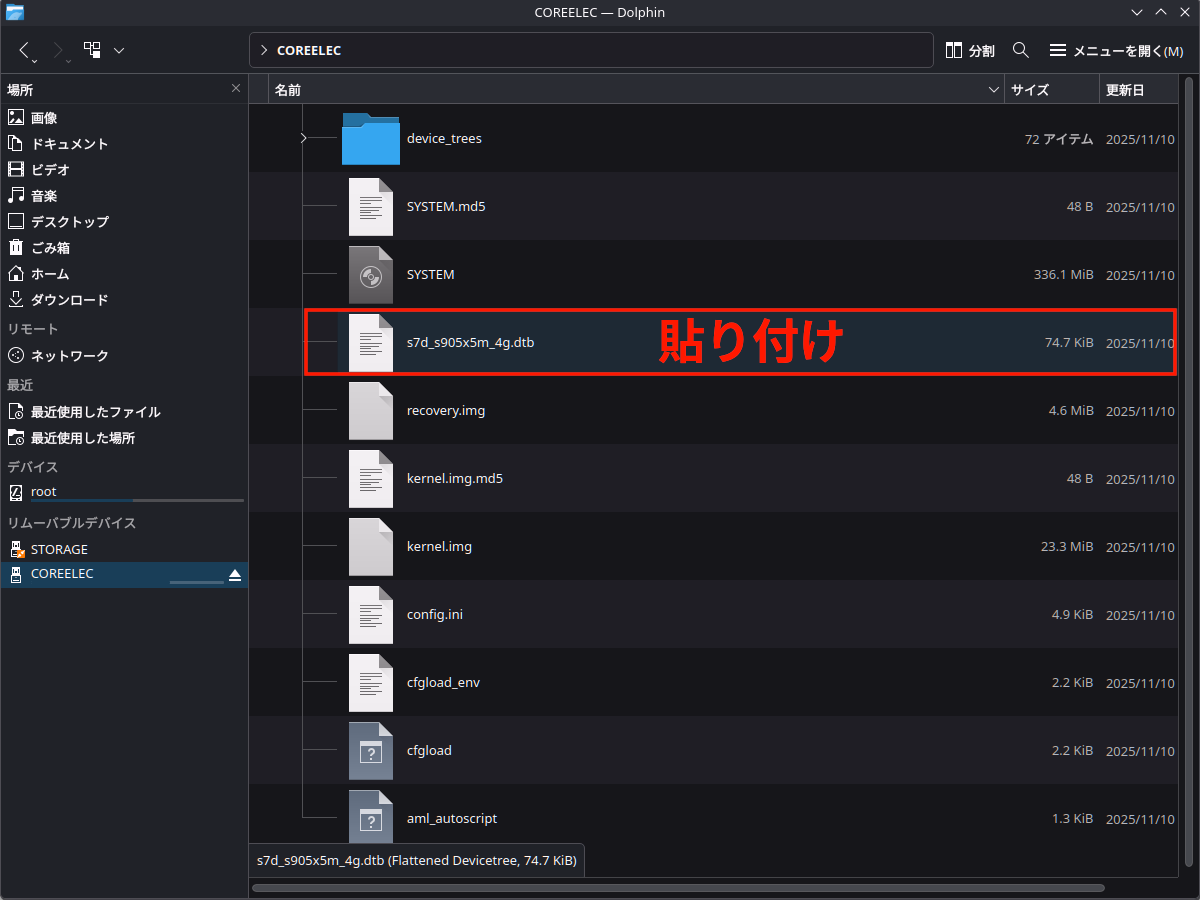This screenshot has width=1200, height=900.
Task: Open the view mode icon in toolbar
Action: pos(92,50)
